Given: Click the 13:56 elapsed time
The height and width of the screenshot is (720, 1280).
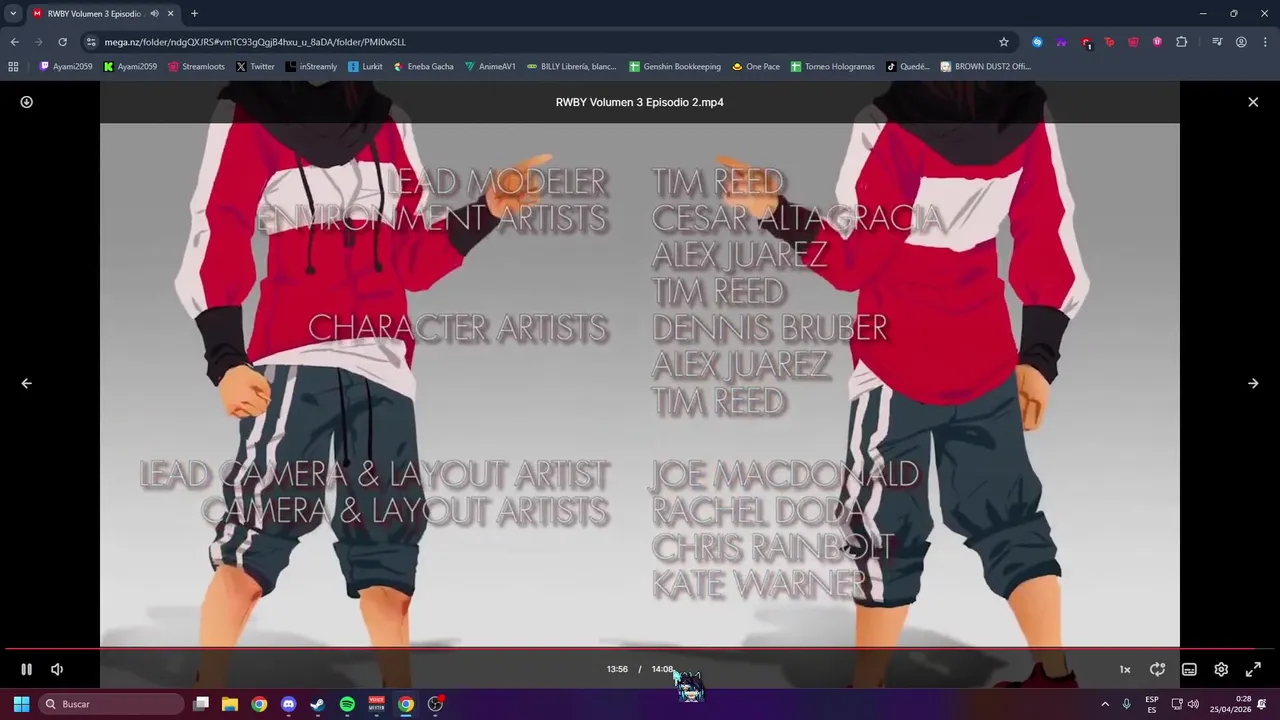Looking at the screenshot, I should tap(617, 670).
